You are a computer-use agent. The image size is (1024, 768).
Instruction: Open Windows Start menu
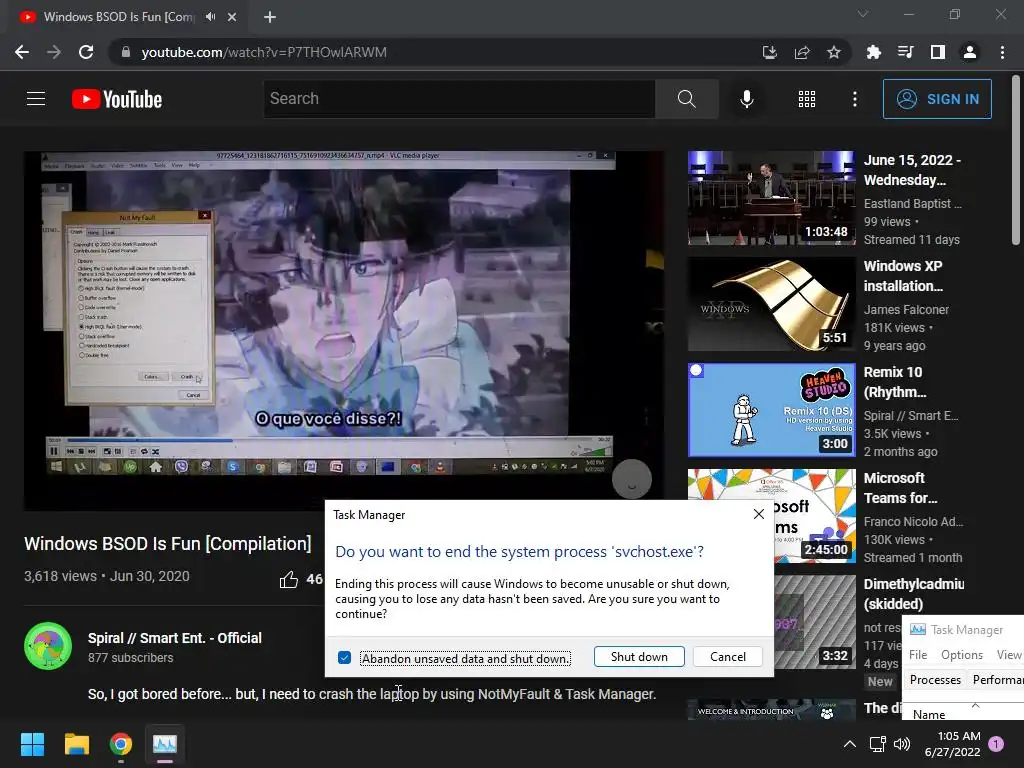click(x=32, y=744)
